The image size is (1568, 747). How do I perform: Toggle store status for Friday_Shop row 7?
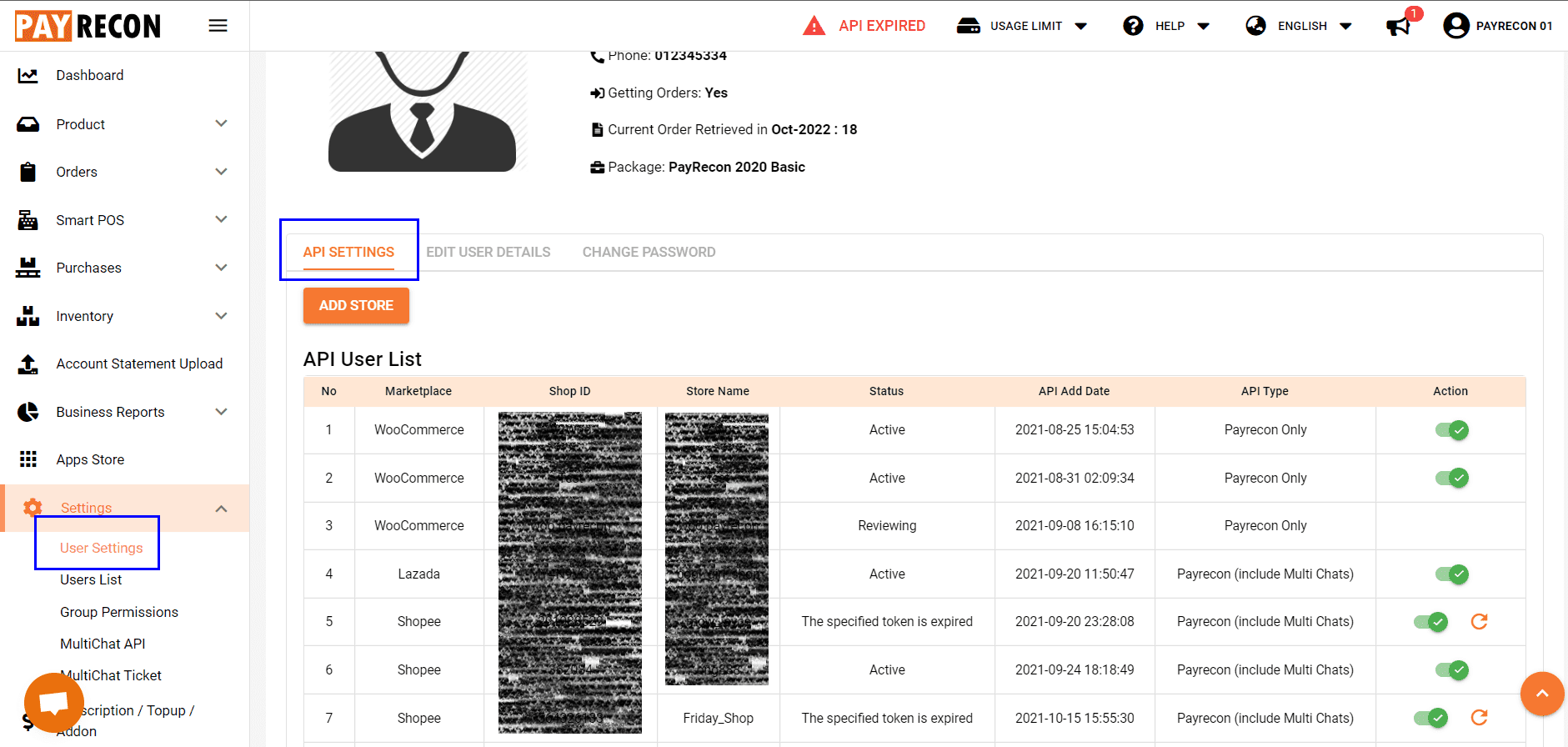click(x=1430, y=718)
